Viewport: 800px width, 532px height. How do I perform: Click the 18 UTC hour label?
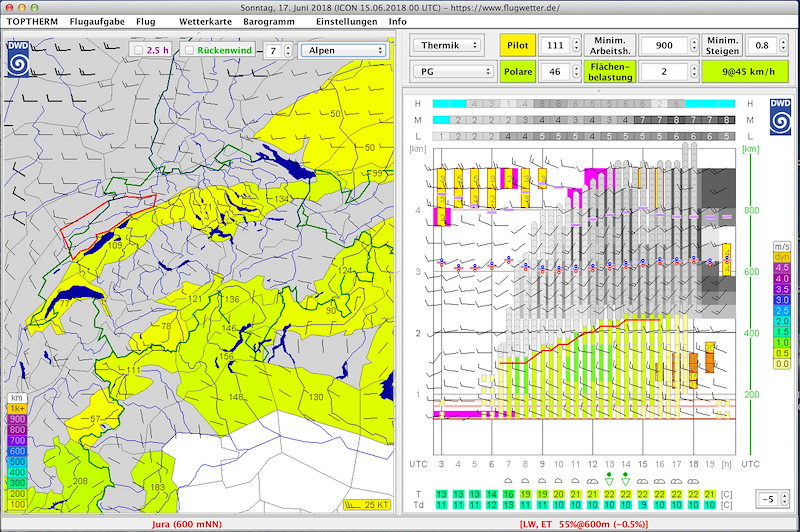[x=693, y=464]
